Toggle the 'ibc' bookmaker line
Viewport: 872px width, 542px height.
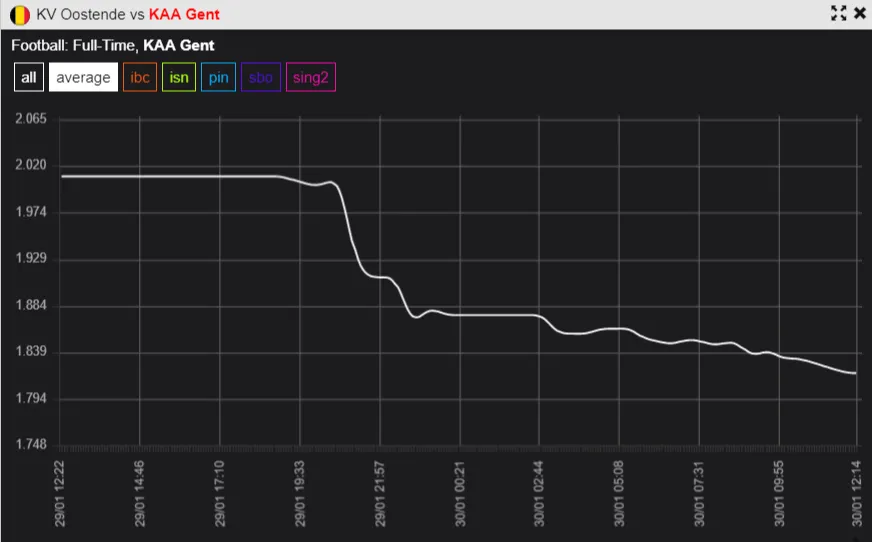pos(140,77)
